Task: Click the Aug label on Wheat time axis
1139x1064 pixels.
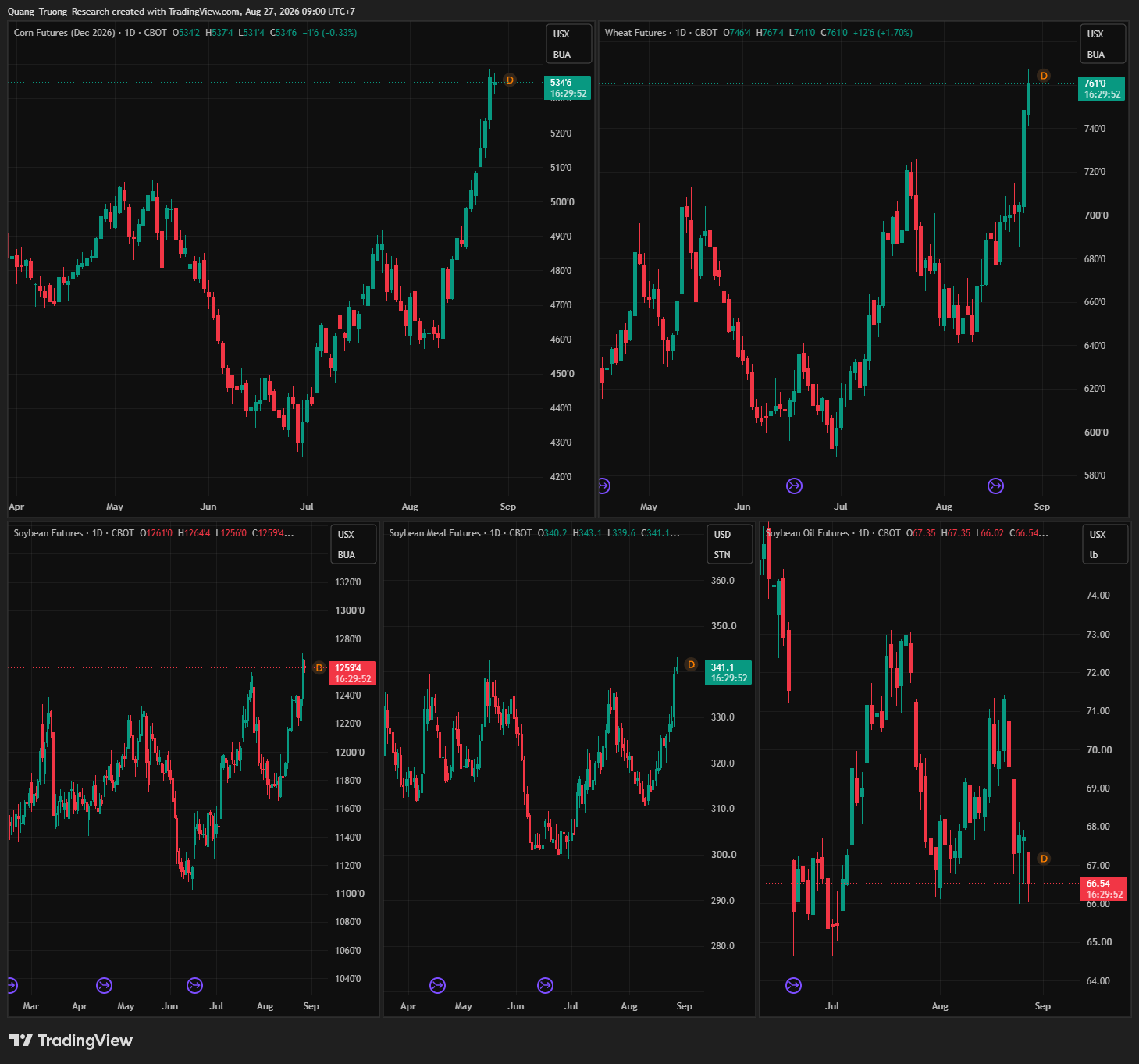Action: coord(944,507)
